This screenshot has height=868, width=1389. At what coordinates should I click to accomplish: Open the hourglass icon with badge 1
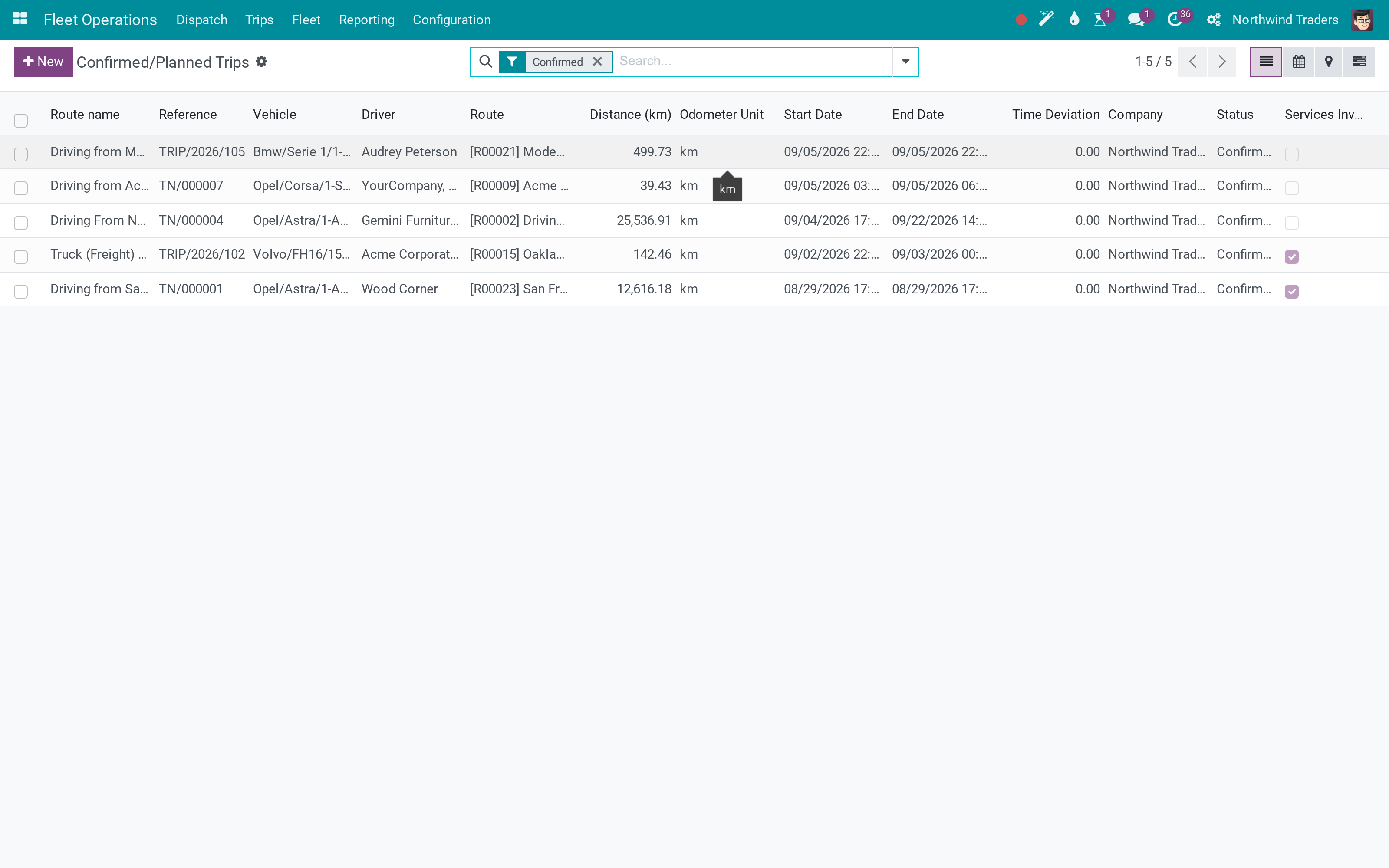point(1100,20)
